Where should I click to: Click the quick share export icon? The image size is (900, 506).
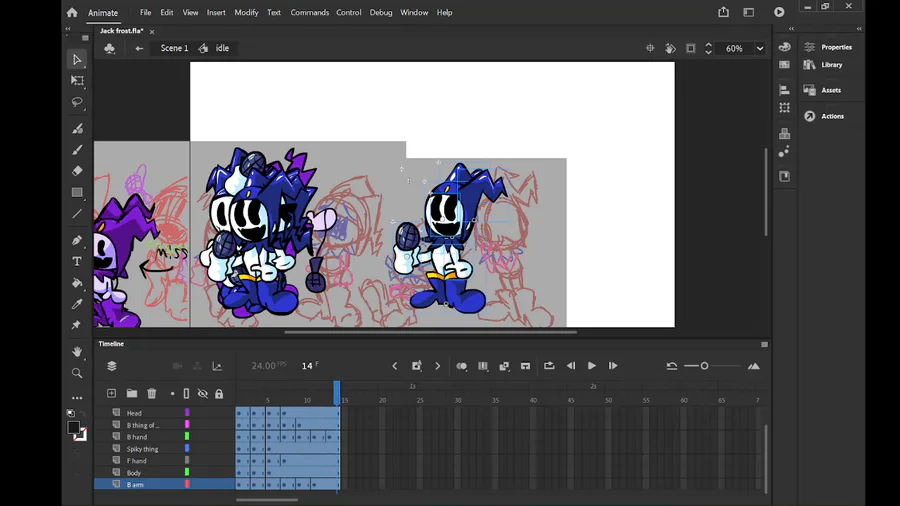pyautogui.click(x=723, y=12)
